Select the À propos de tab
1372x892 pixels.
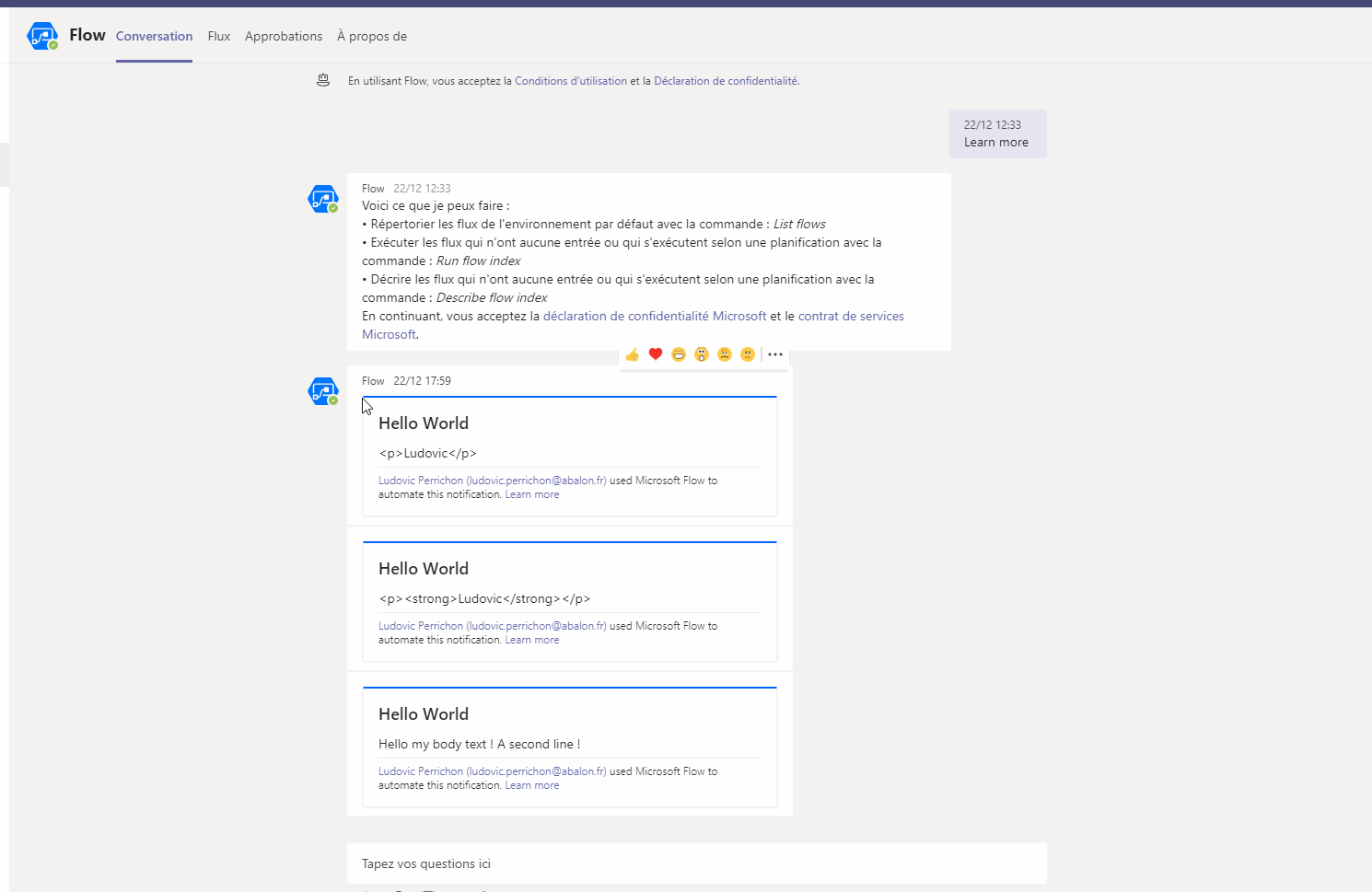[372, 36]
